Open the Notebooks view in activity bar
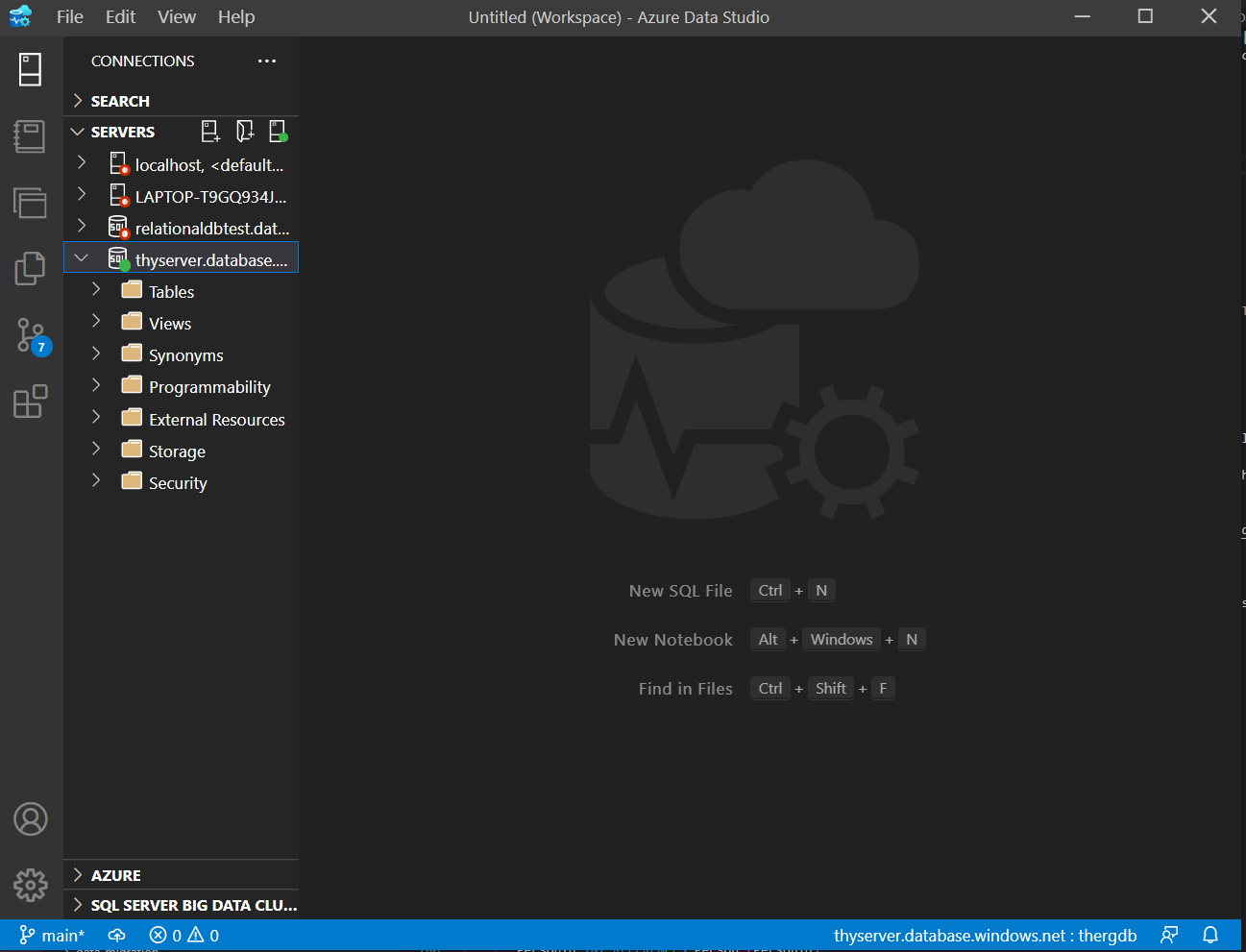 coord(30,136)
